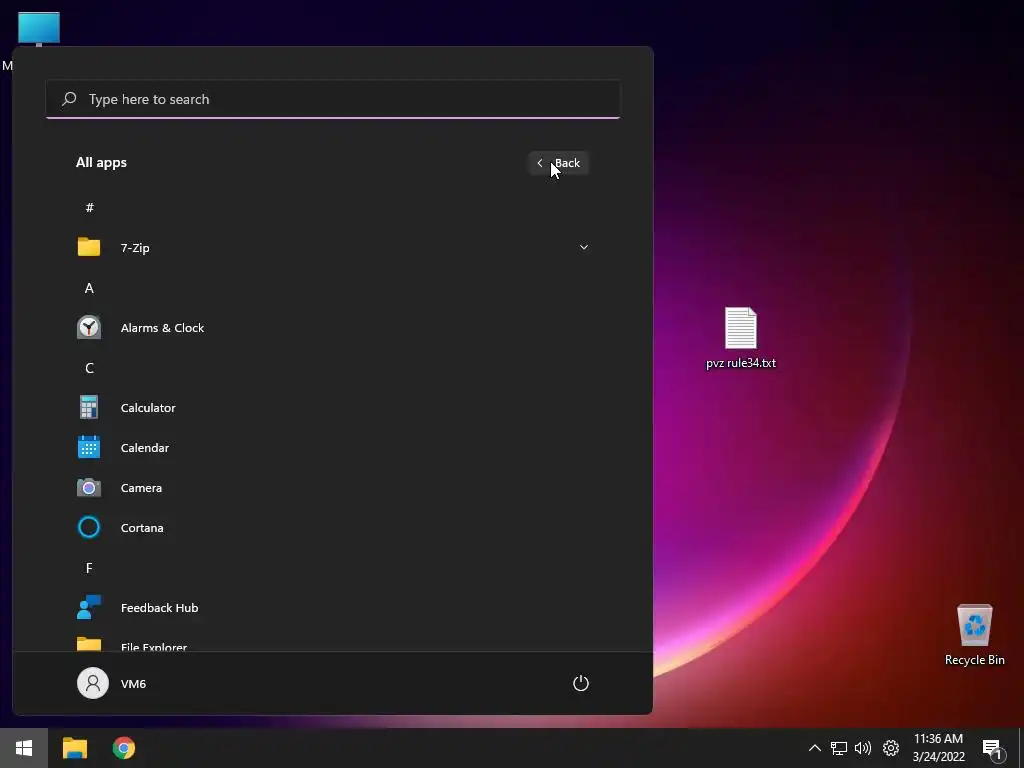1024x768 pixels.
Task: Launch the Camera app icon
Action: 89,488
